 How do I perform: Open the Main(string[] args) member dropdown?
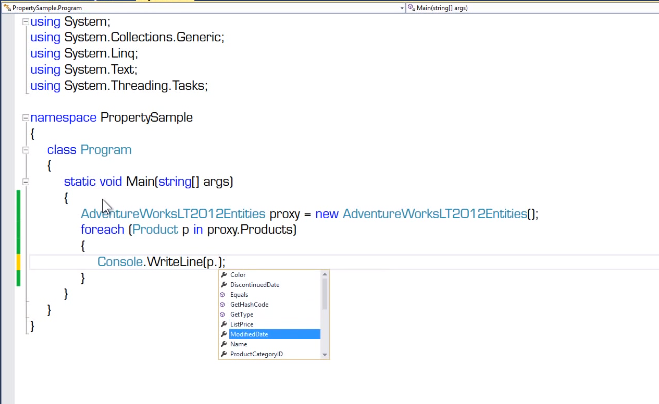533,8
